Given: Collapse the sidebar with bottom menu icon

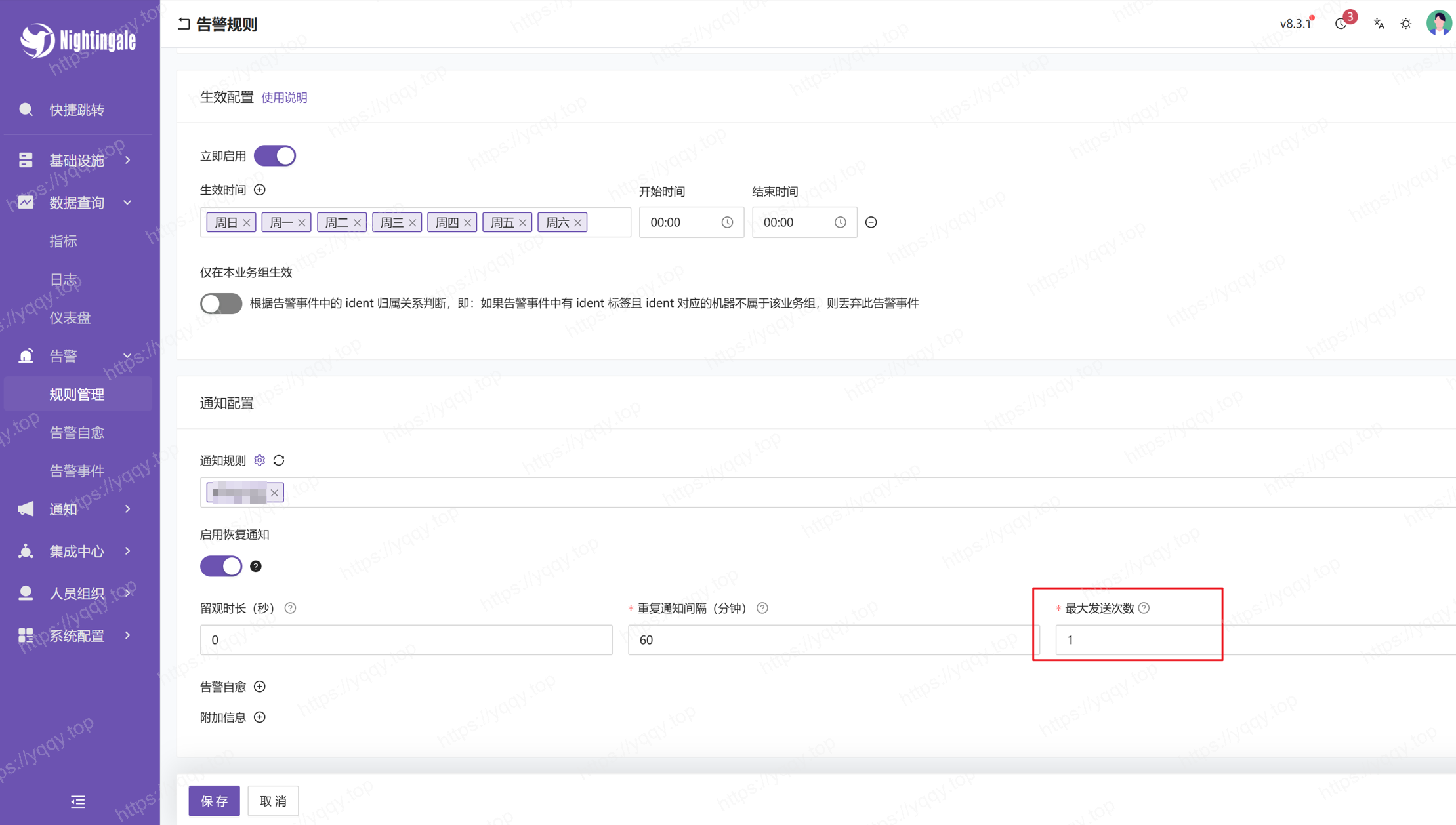Looking at the screenshot, I should (78, 801).
